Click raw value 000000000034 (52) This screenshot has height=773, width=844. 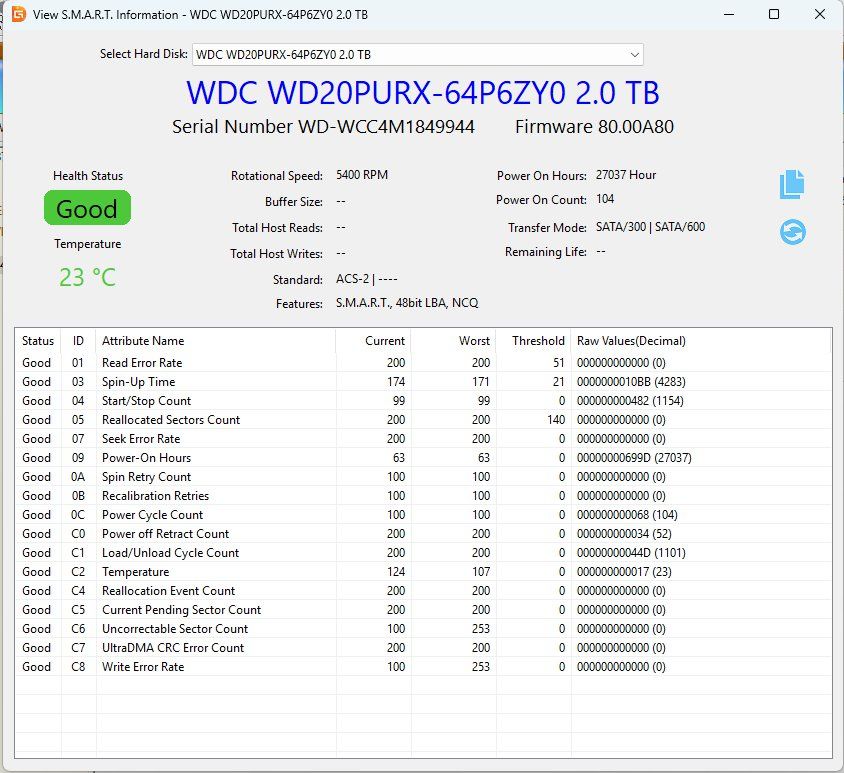click(x=624, y=534)
